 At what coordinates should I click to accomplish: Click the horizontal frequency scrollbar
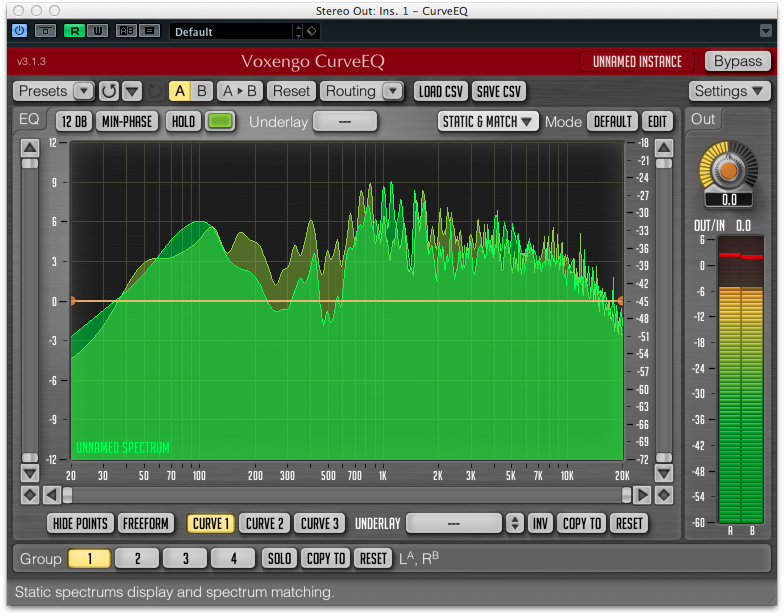pos(346,496)
